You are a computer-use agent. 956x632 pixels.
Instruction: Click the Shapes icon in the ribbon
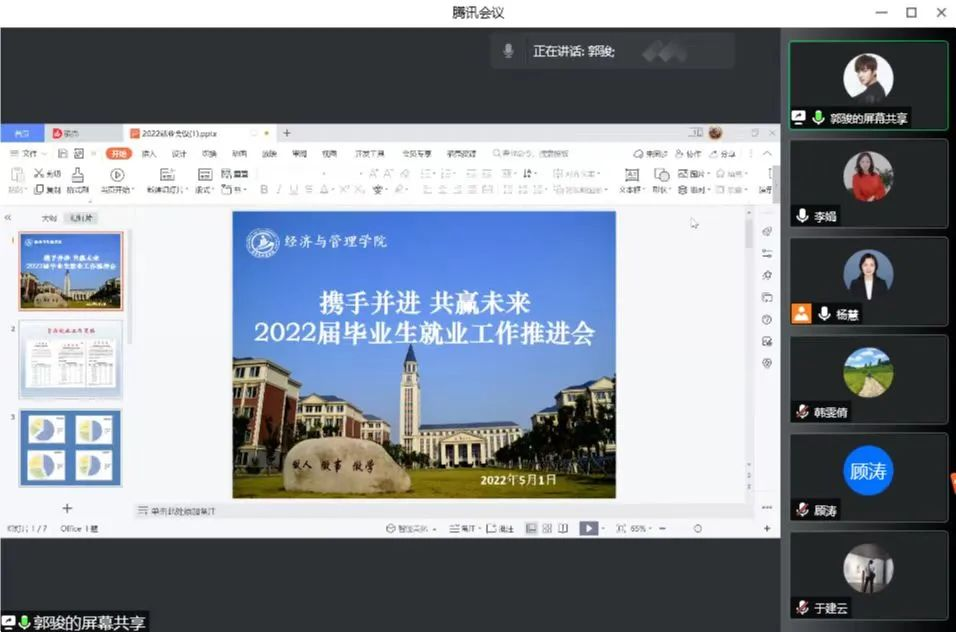tap(660, 174)
